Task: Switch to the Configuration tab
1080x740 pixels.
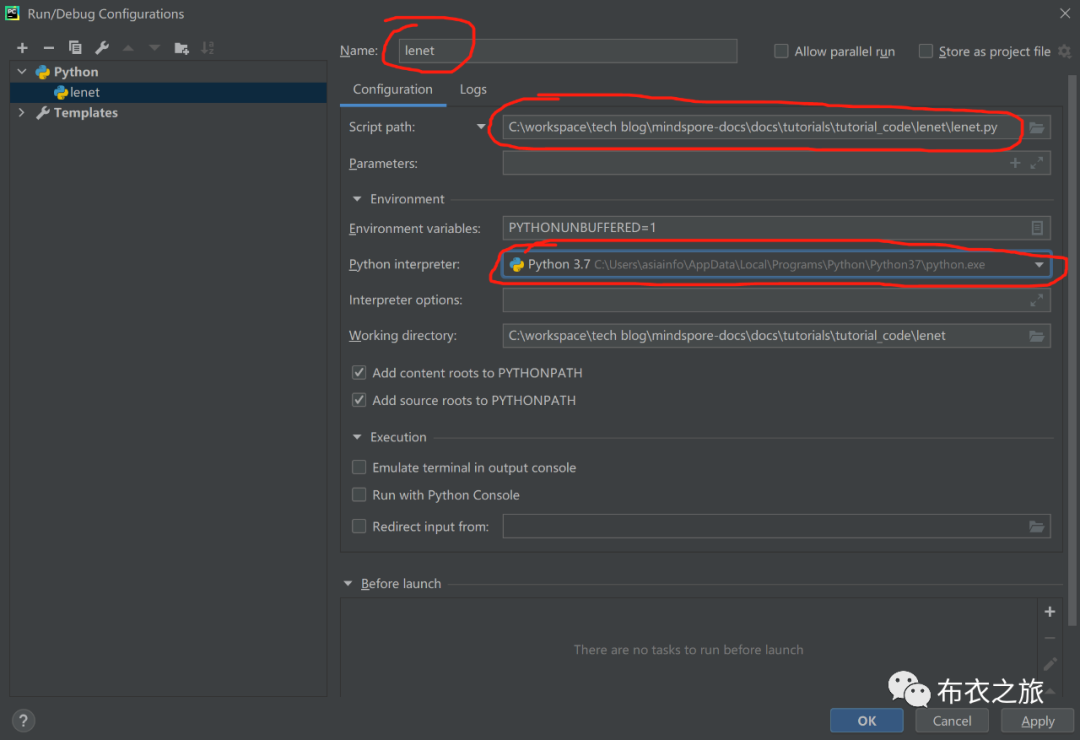Action: 393,90
